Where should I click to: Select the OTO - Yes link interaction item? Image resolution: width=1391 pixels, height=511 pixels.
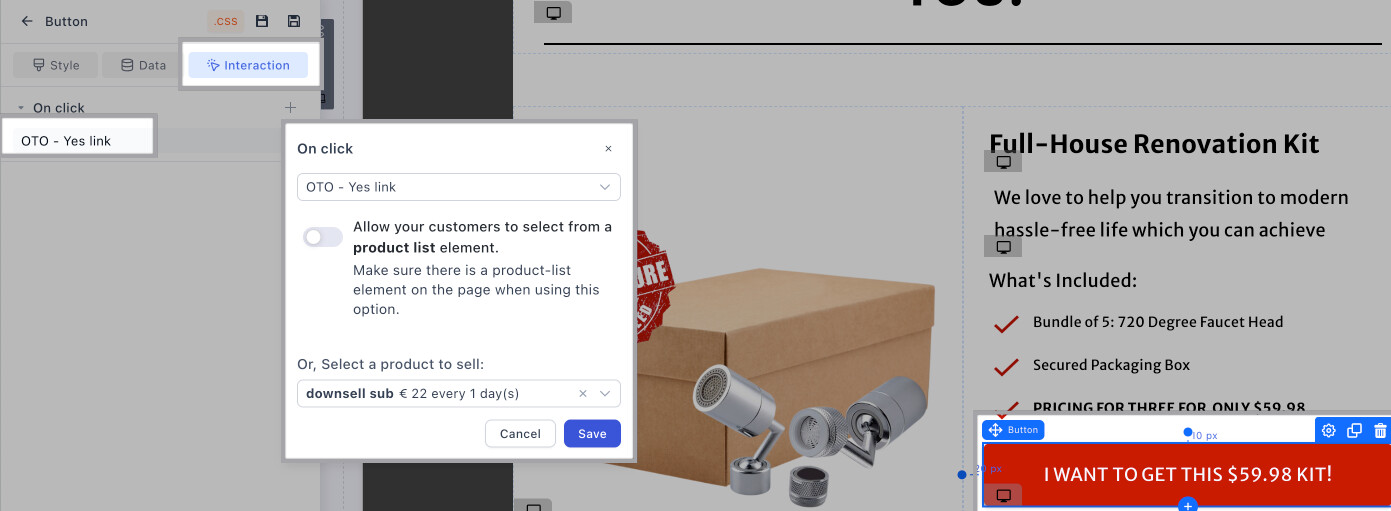click(x=66, y=141)
